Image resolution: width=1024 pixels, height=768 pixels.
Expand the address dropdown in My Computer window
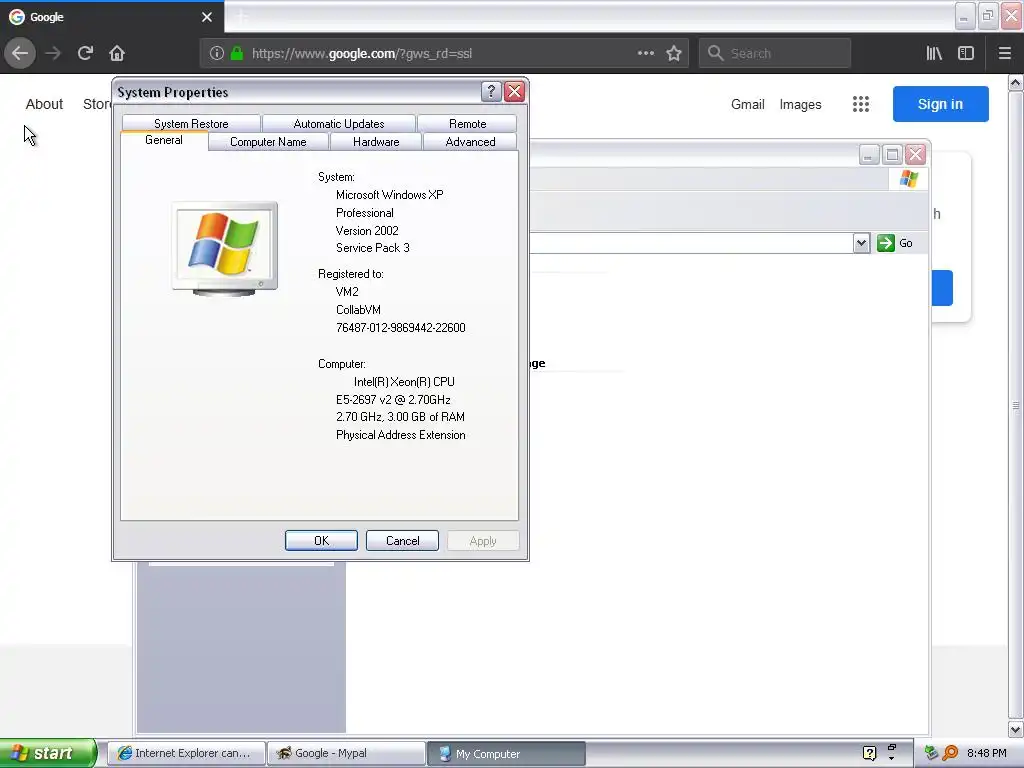(861, 243)
